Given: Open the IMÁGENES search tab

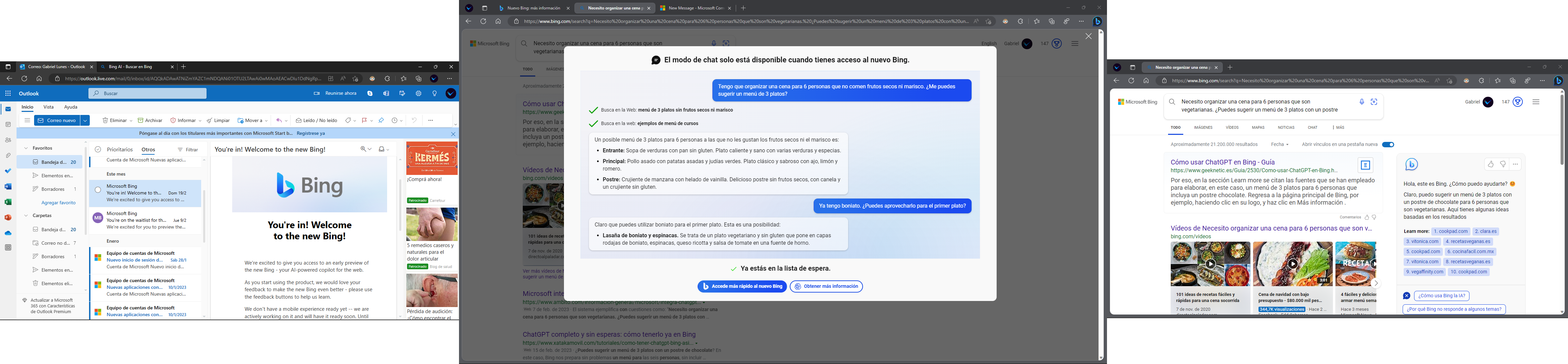Looking at the screenshot, I should (x=1203, y=128).
